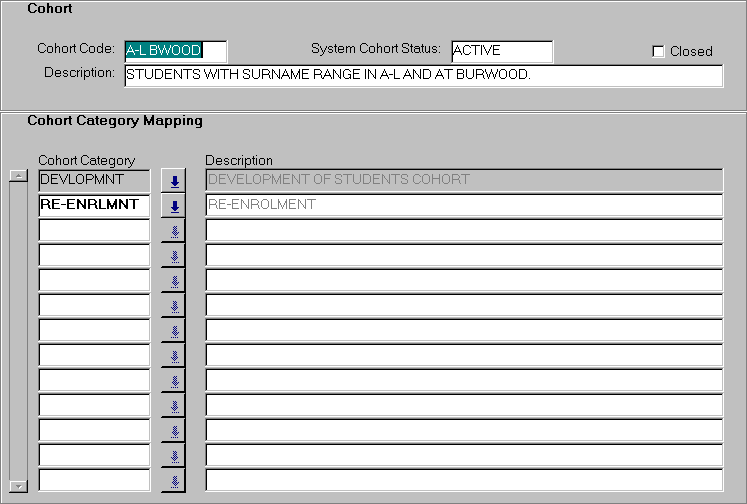Click the lookup arrow on the last category row
Screen dimensions: 747x504
click(174, 481)
